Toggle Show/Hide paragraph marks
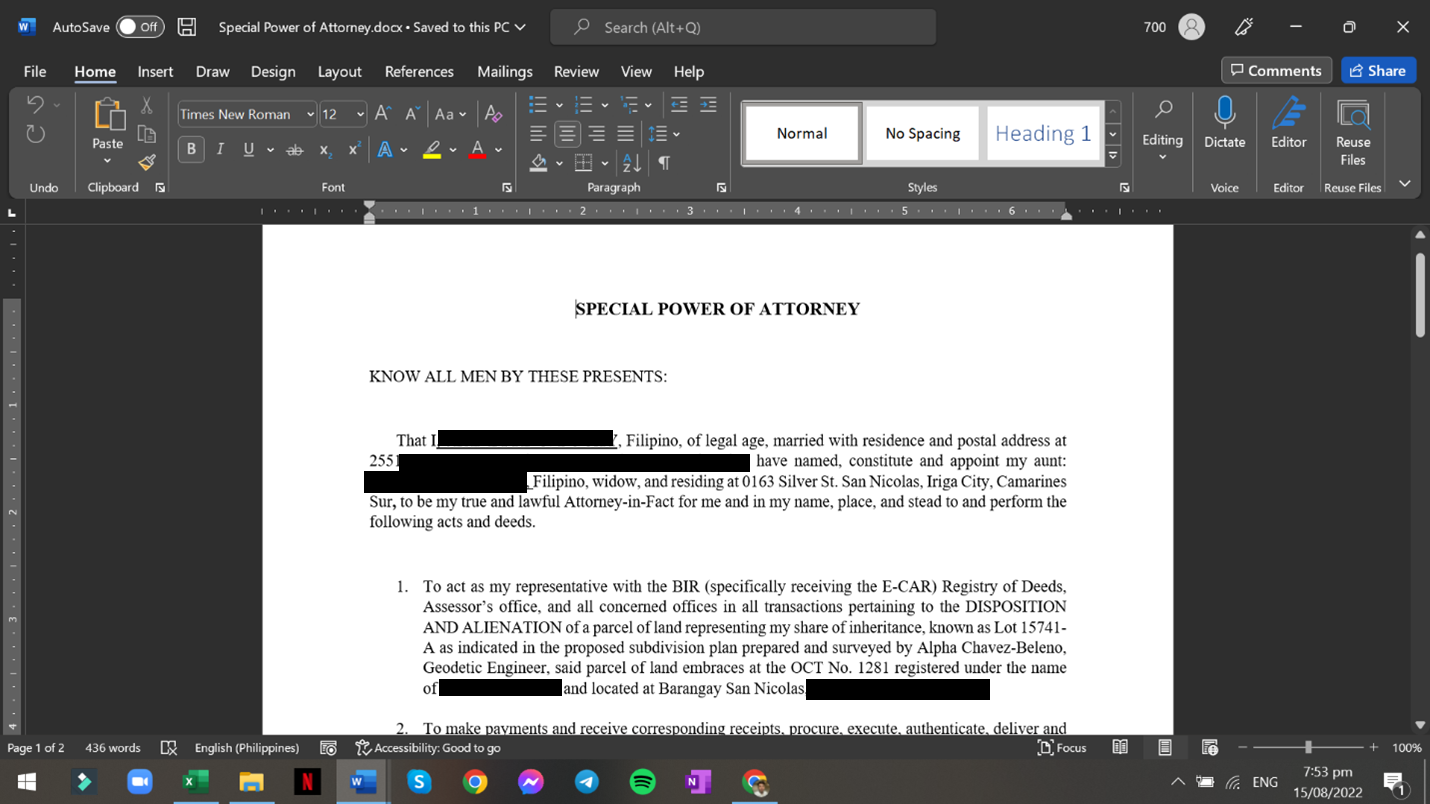The image size is (1430, 804). point(663,162)
